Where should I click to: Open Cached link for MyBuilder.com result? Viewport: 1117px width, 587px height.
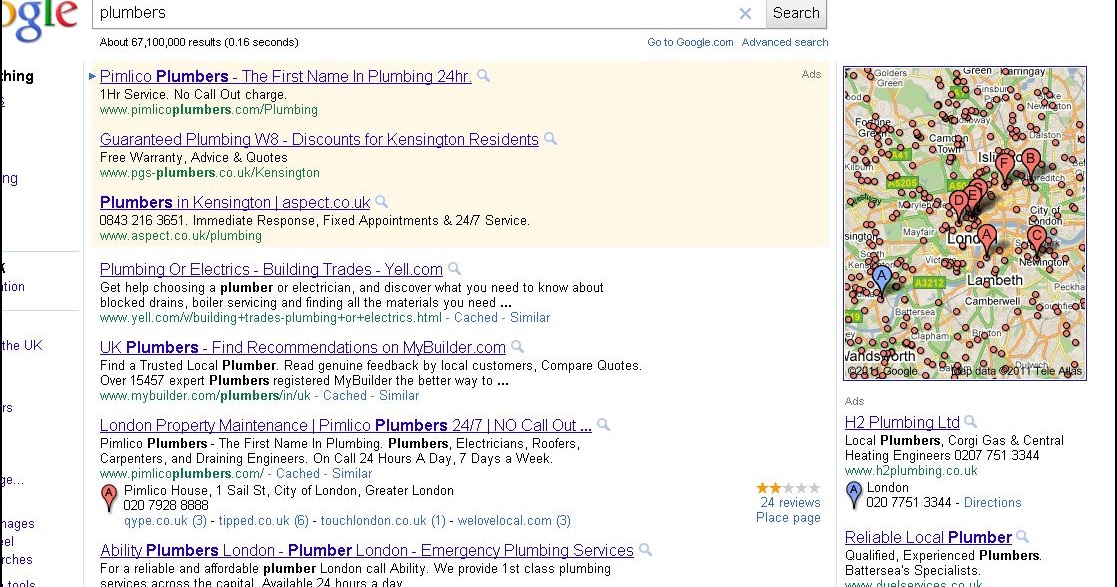(345, 395)
